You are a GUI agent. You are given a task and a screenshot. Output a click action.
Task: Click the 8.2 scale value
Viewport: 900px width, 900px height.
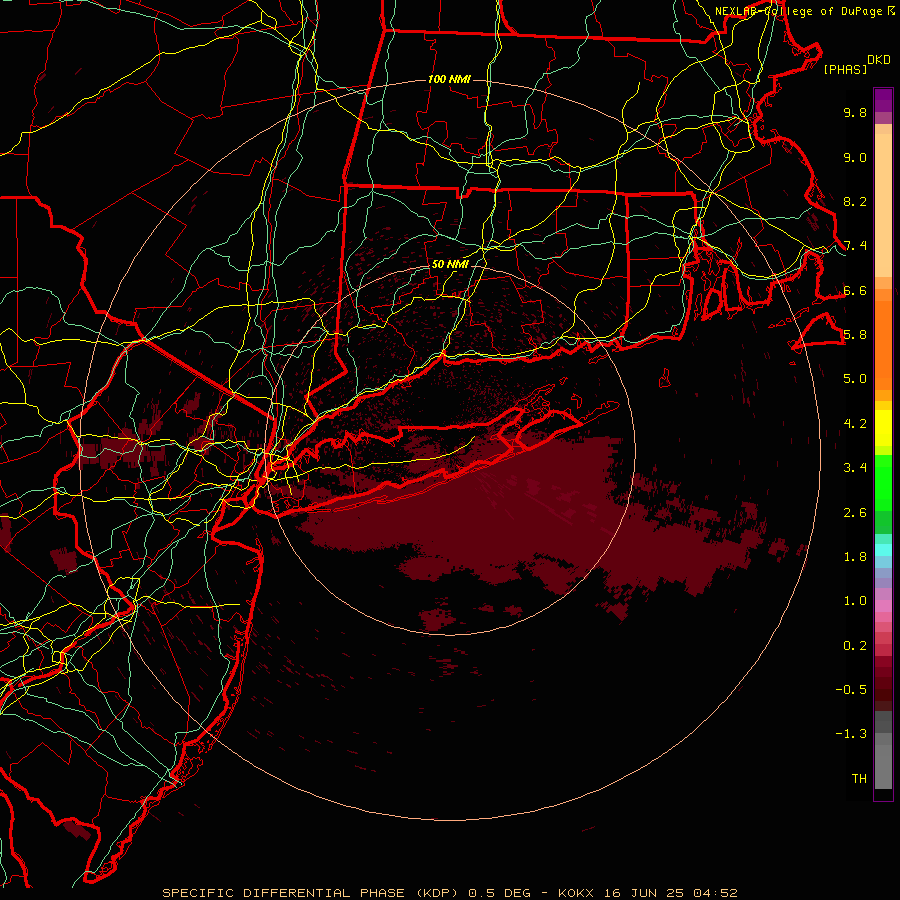coord(855,201)
